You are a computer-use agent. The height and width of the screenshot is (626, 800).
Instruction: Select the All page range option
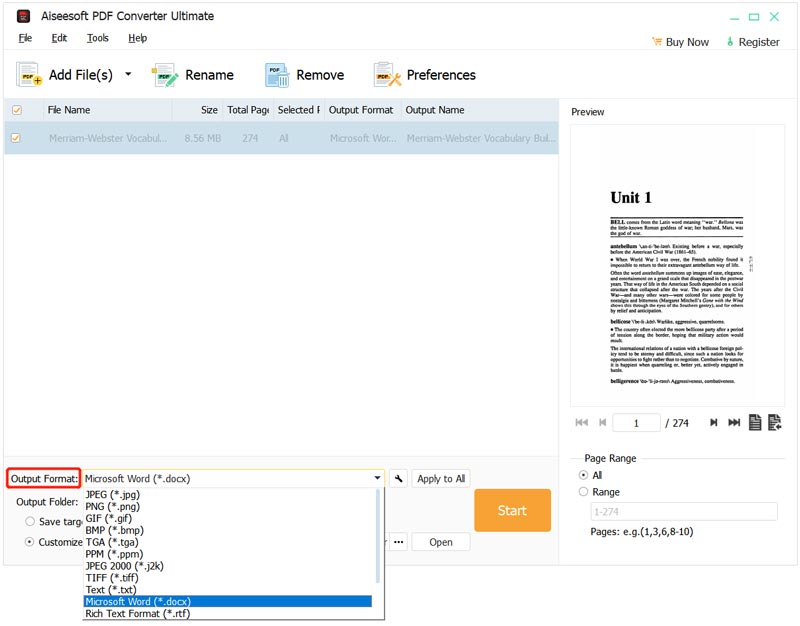(584, 475)
